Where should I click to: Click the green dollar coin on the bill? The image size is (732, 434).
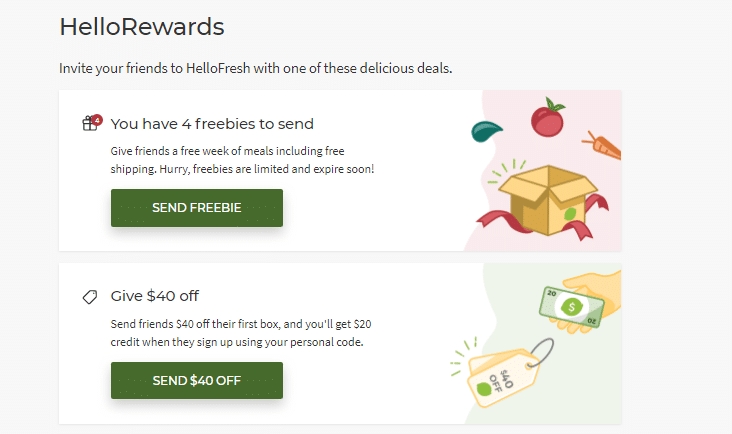572,306
